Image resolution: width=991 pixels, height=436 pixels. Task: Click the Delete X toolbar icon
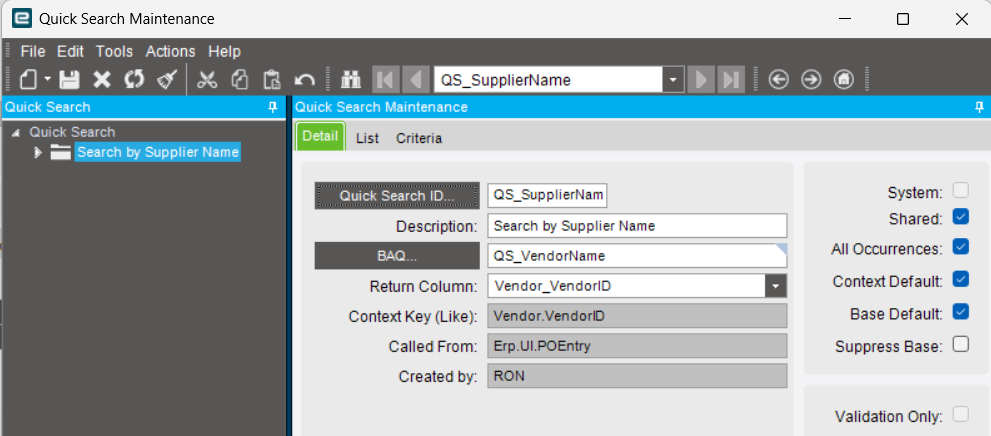[102, 80]
